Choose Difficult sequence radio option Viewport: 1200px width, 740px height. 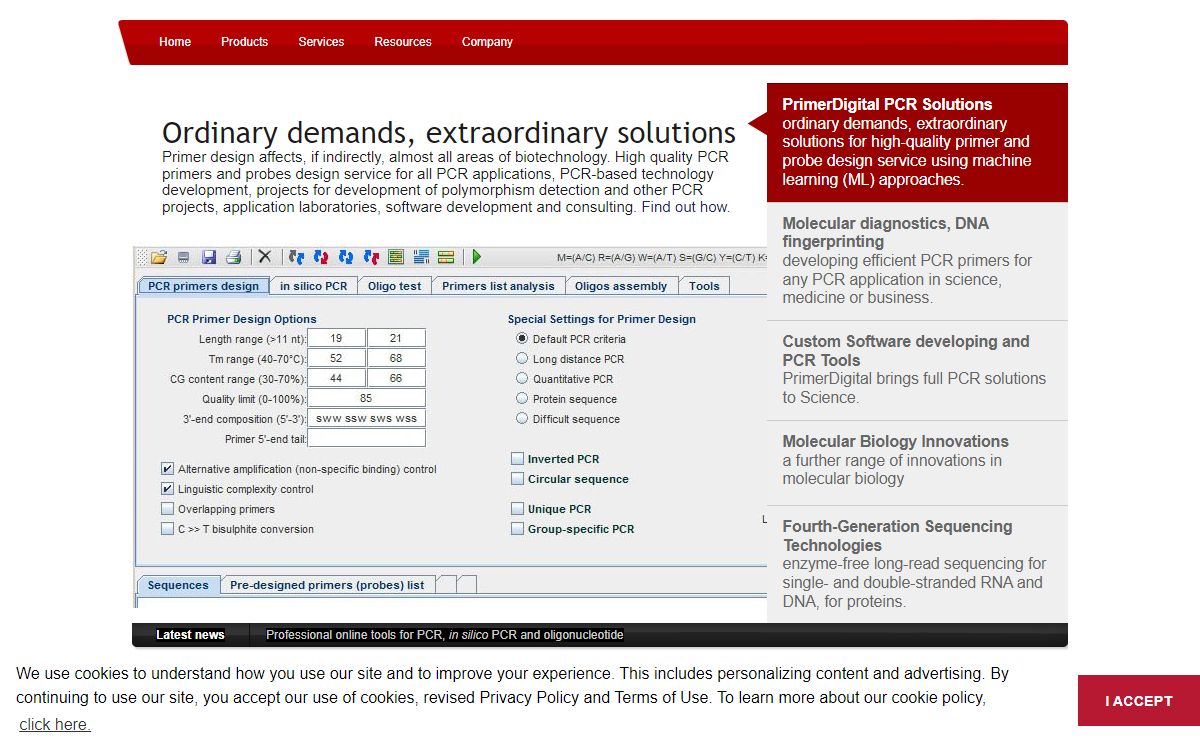522,419
